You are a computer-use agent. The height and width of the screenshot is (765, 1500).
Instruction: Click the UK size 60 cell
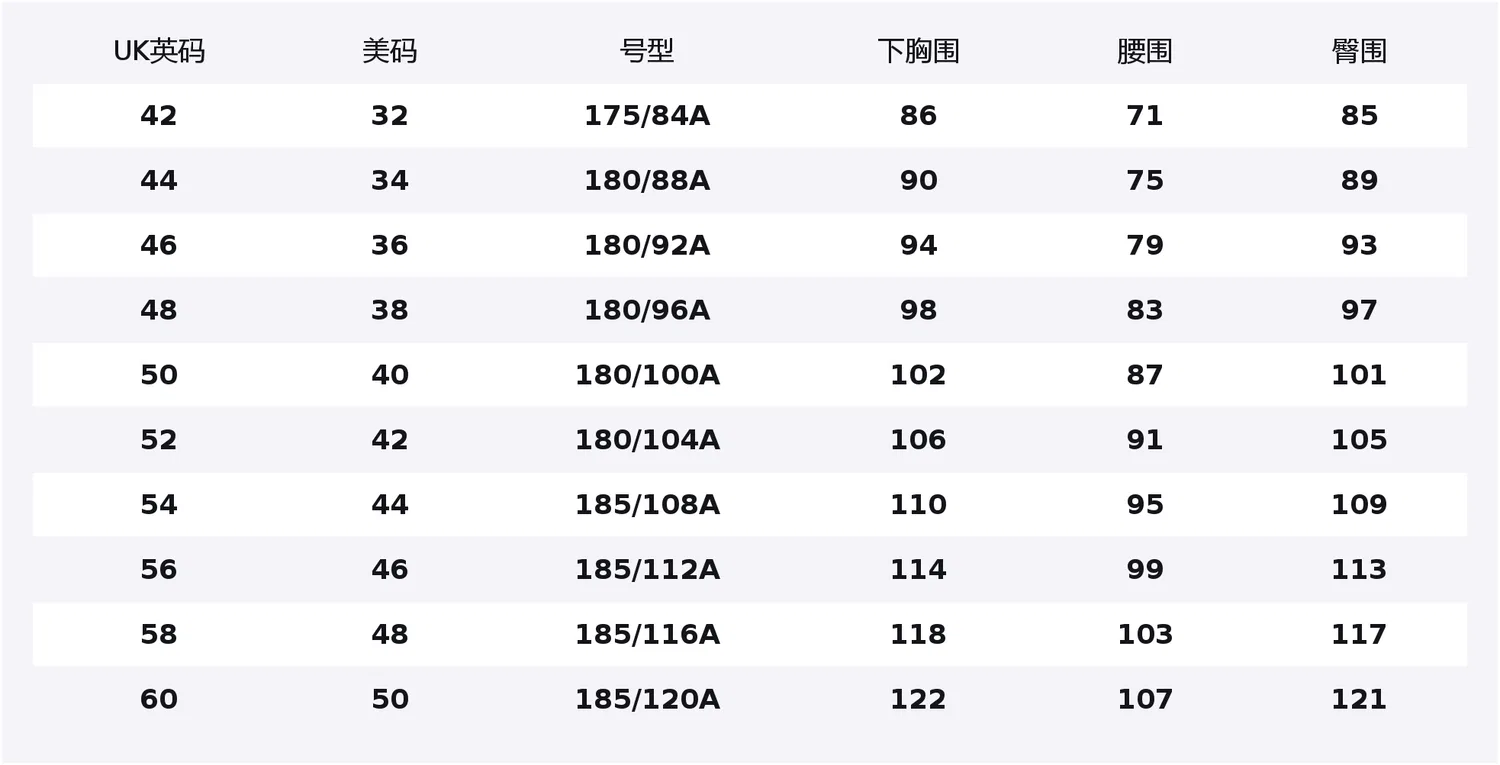point(159,699)
